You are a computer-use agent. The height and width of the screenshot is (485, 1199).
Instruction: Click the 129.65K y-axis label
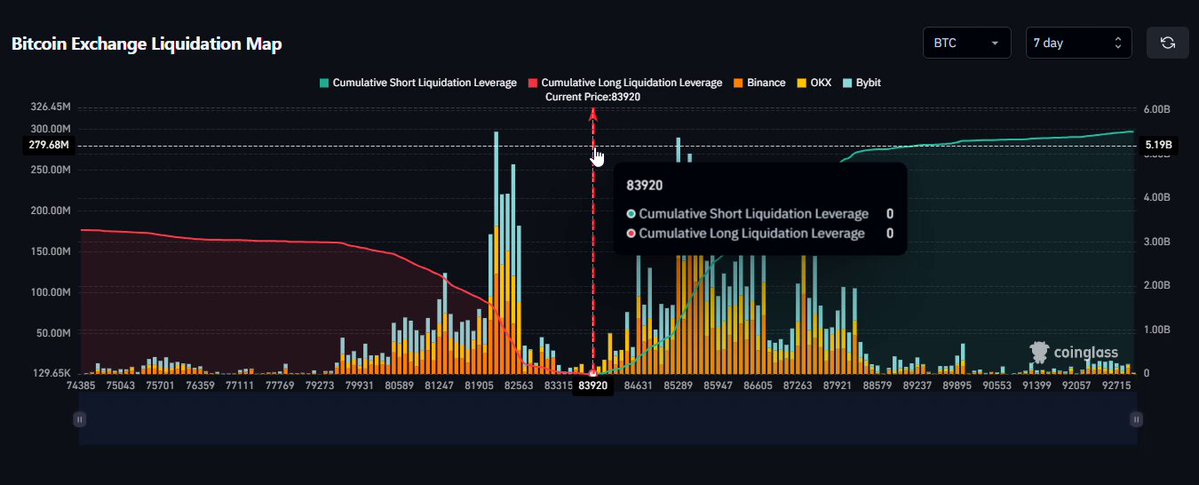coord(50,373)
